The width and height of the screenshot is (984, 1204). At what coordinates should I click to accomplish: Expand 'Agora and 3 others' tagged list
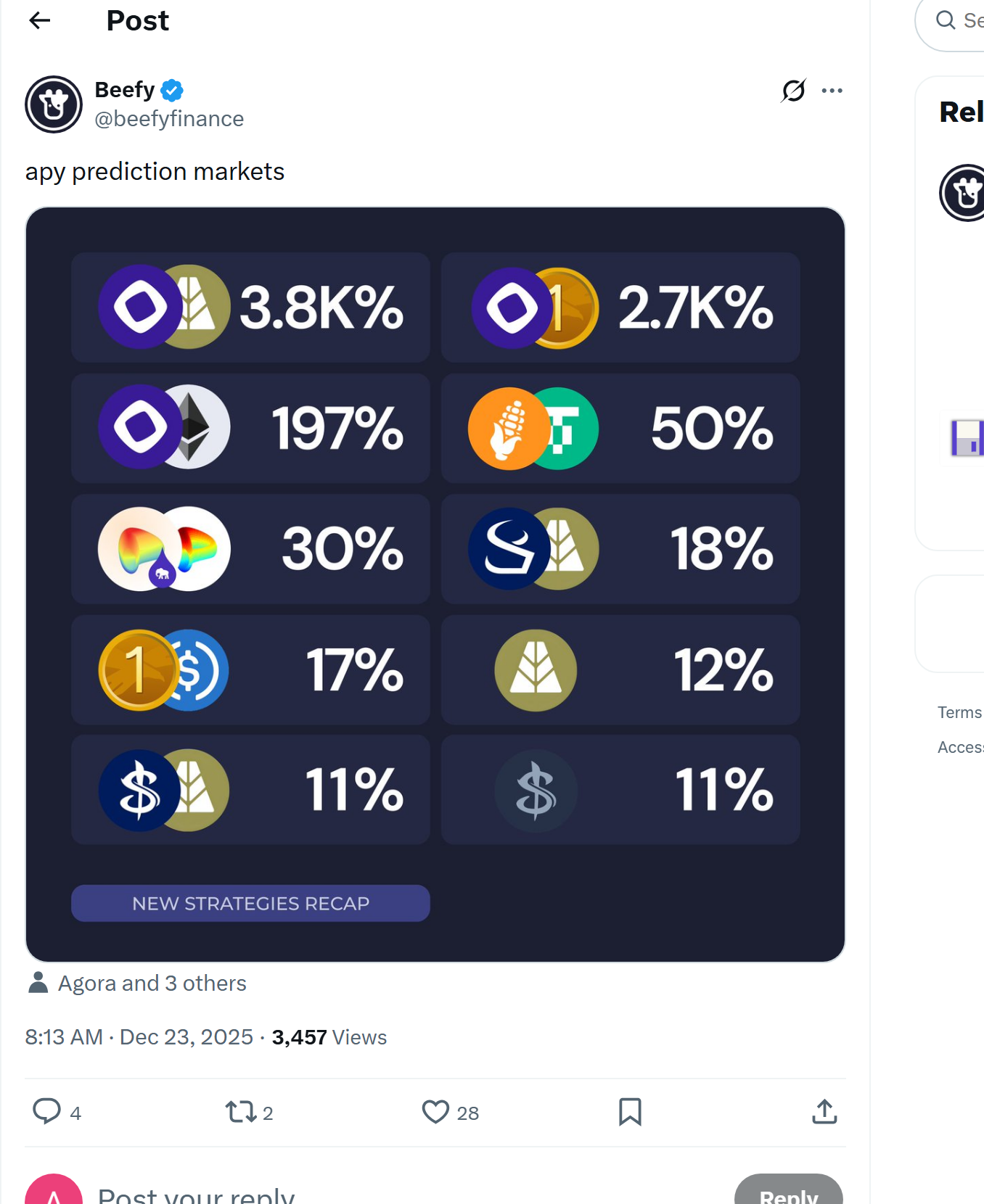(152, 983)
